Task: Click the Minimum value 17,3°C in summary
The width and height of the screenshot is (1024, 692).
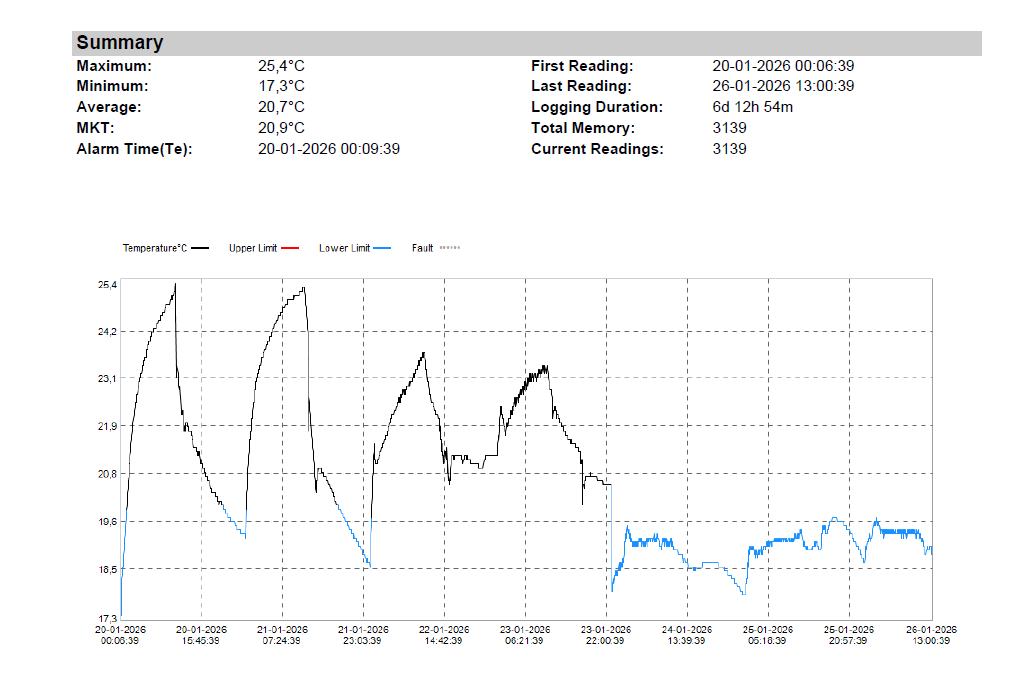Action: pyautogui.click(x=281, y=86)
